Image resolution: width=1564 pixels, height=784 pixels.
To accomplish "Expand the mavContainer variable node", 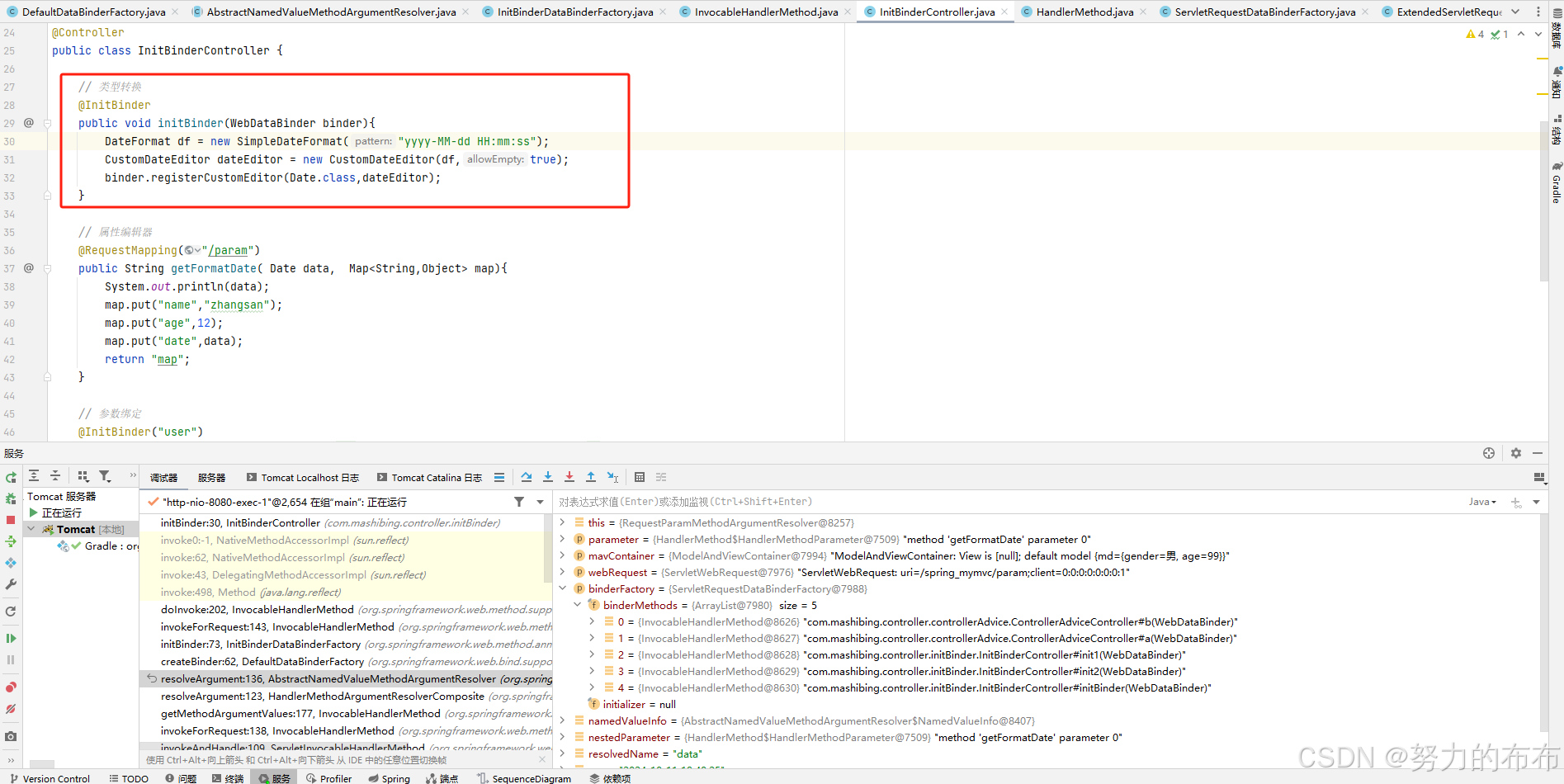I will (563, 555).
